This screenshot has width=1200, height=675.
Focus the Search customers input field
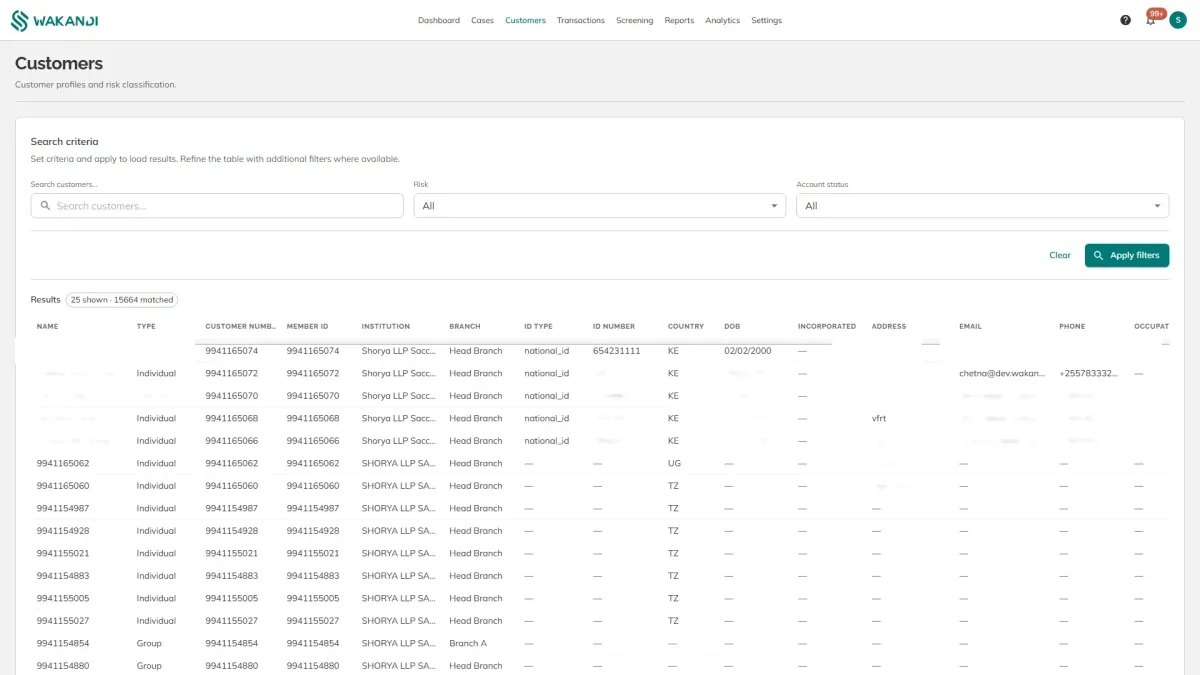(x=217, y=206)
